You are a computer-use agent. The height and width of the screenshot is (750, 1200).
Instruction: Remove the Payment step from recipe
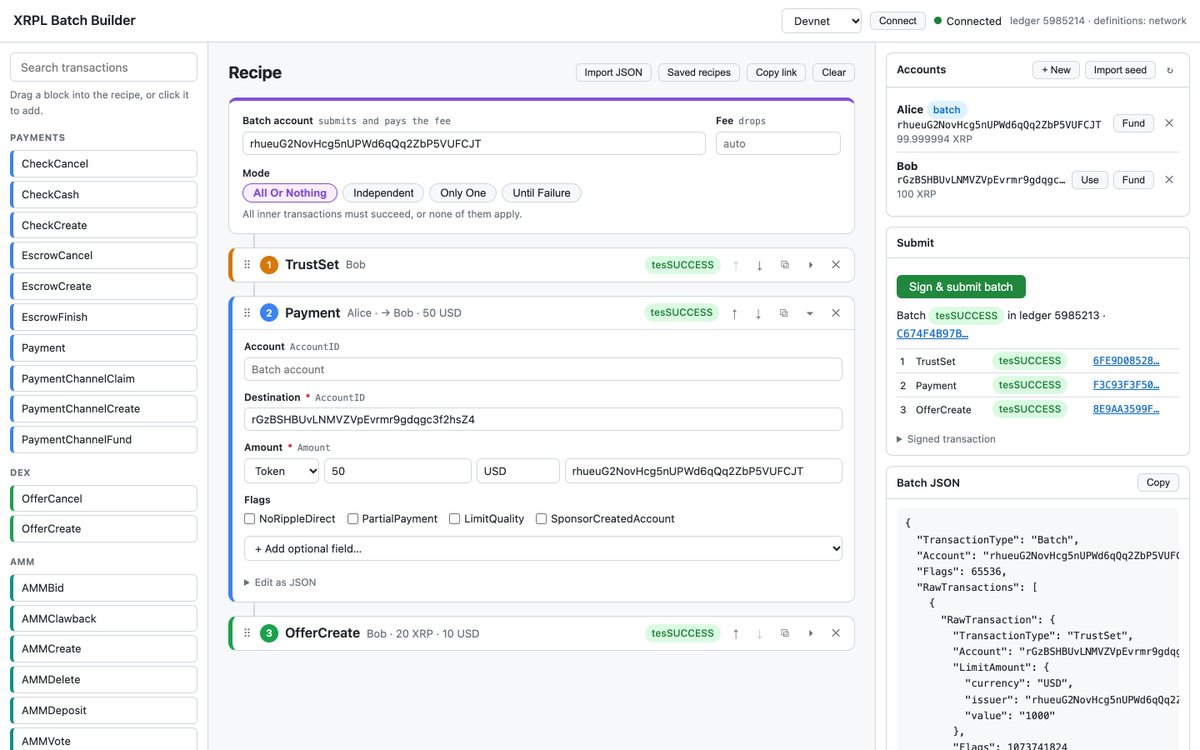[x=836, y=313]
